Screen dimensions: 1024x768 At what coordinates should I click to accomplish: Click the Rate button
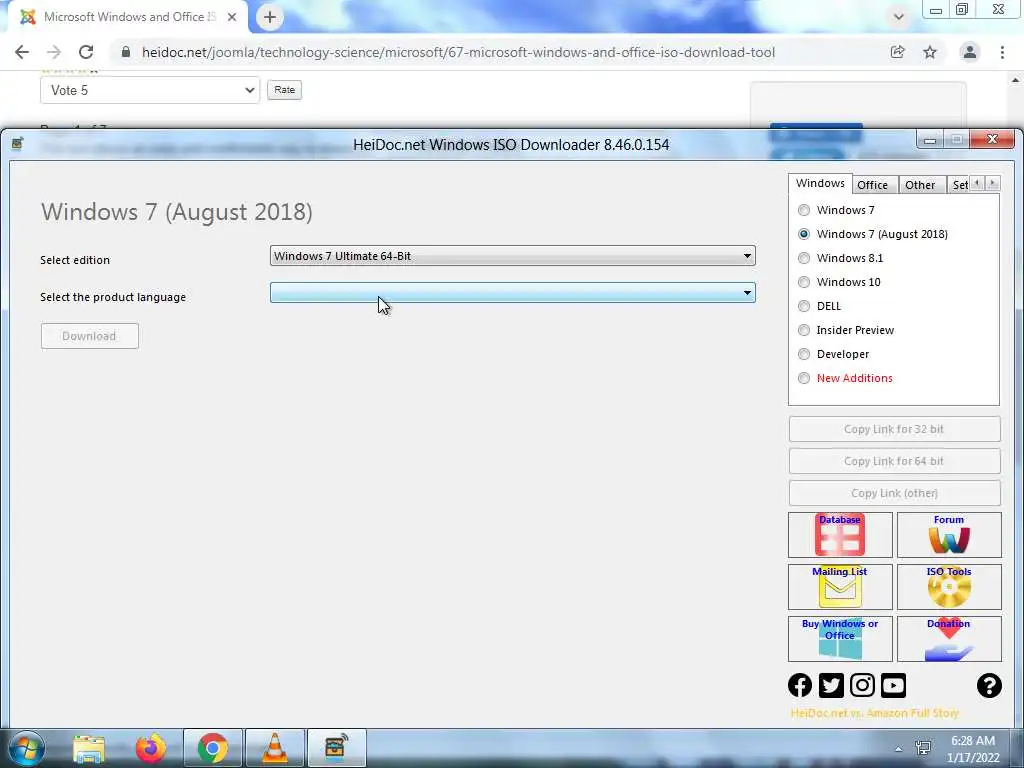point(284,90)
